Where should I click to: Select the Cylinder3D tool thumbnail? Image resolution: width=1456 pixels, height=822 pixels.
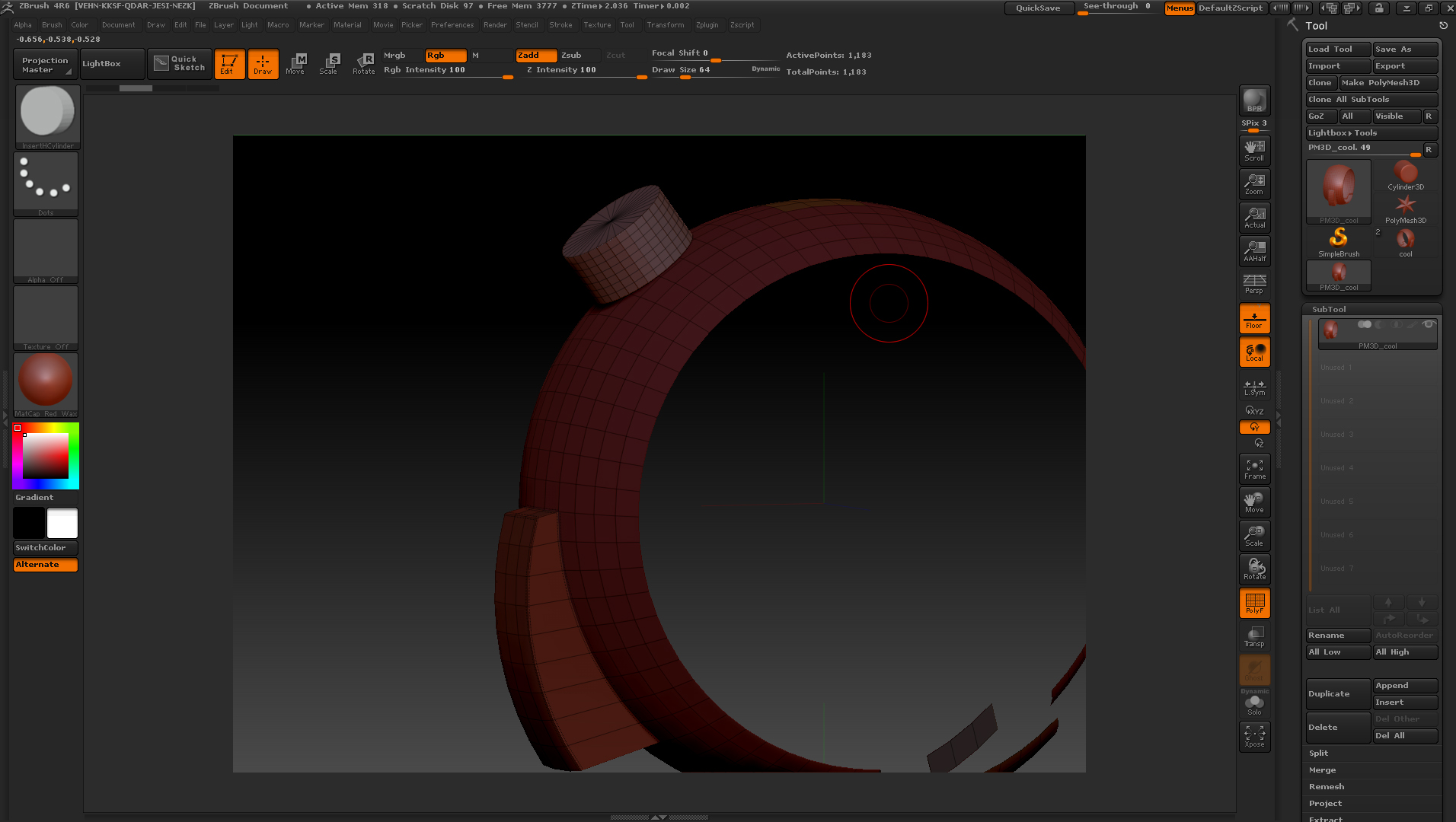pos(1405,176)
